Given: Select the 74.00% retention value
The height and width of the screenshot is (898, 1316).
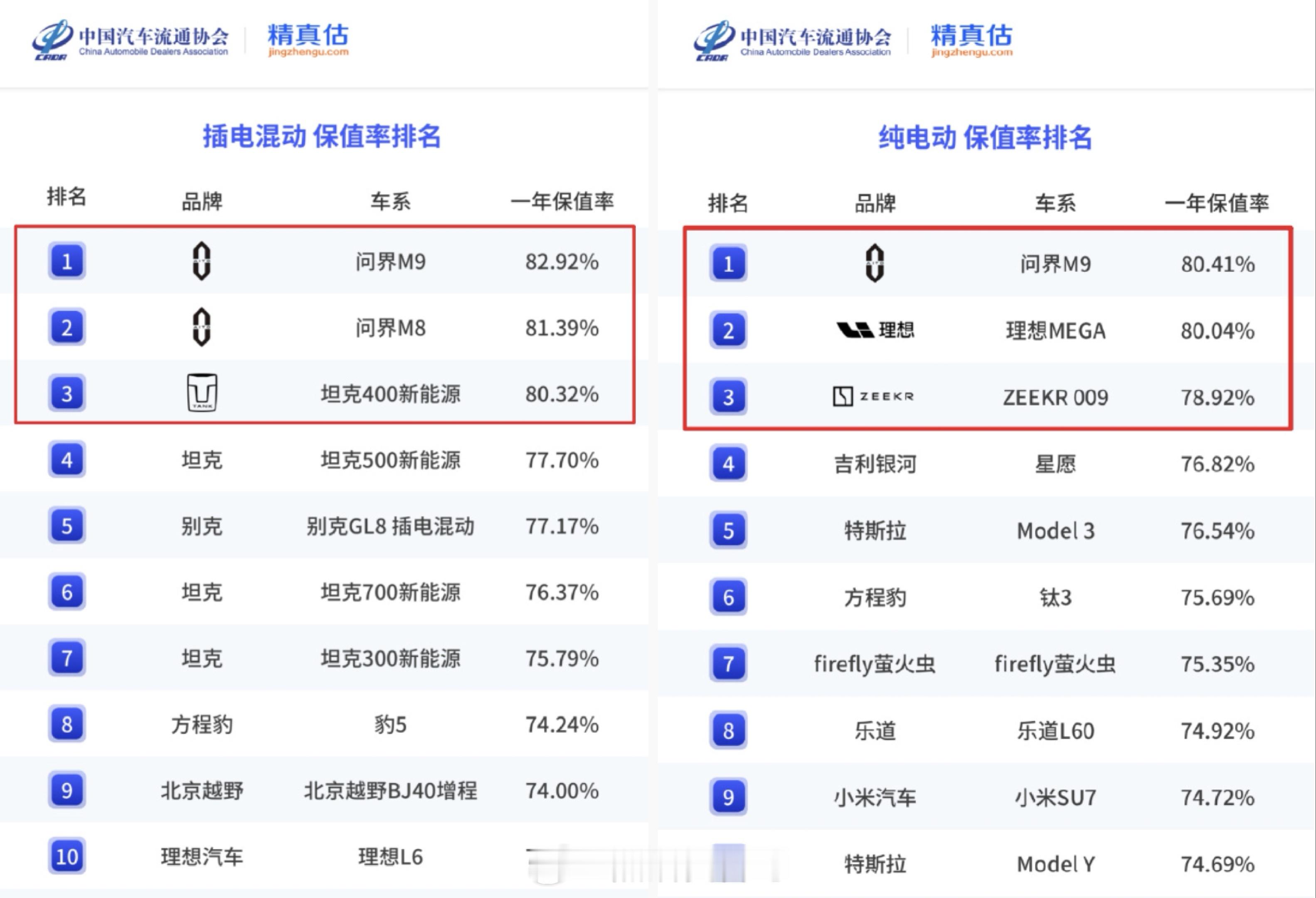Looking at the screenshot, I should (562, 790).
